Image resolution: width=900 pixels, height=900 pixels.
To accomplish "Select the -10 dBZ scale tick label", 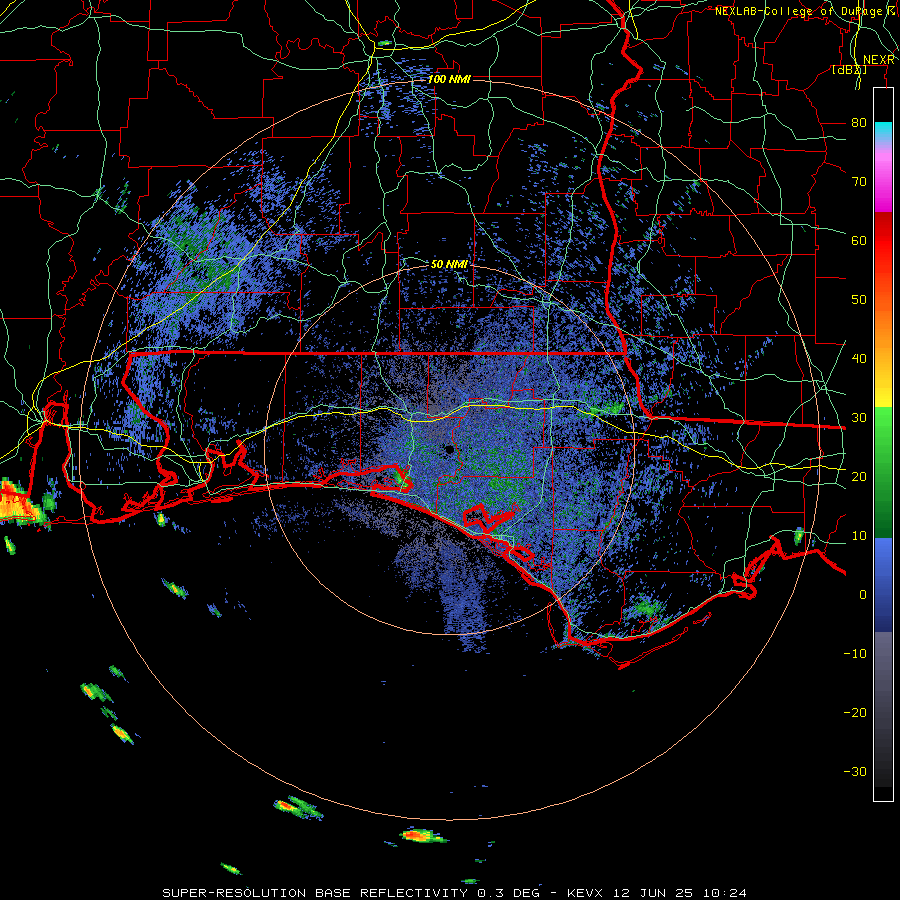I will pyautogui.click(x=855, y=653).
